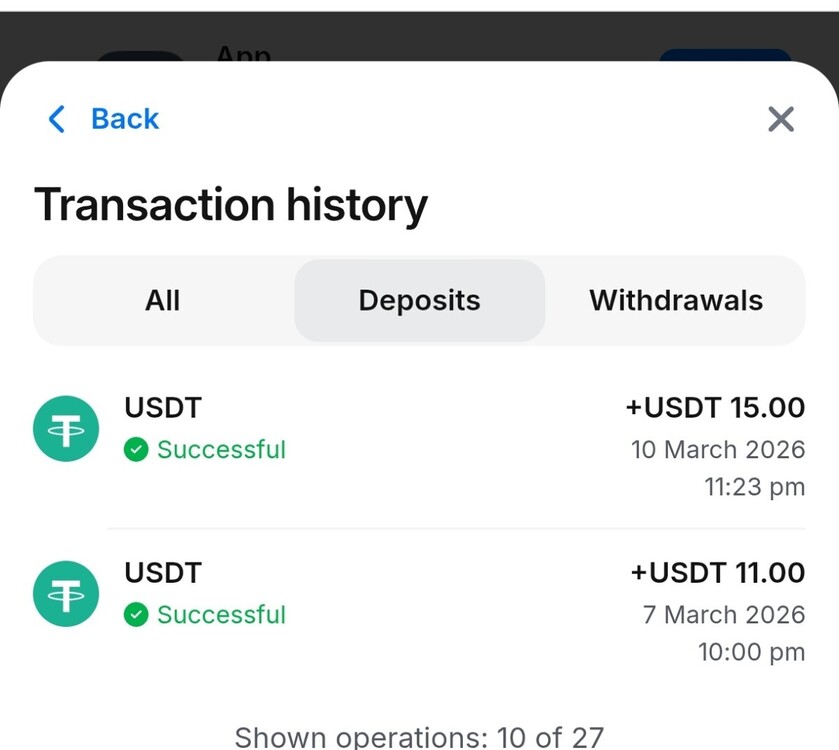
Task: Click the Shown operations 10 of 27 counter
Action: (419, 737)
